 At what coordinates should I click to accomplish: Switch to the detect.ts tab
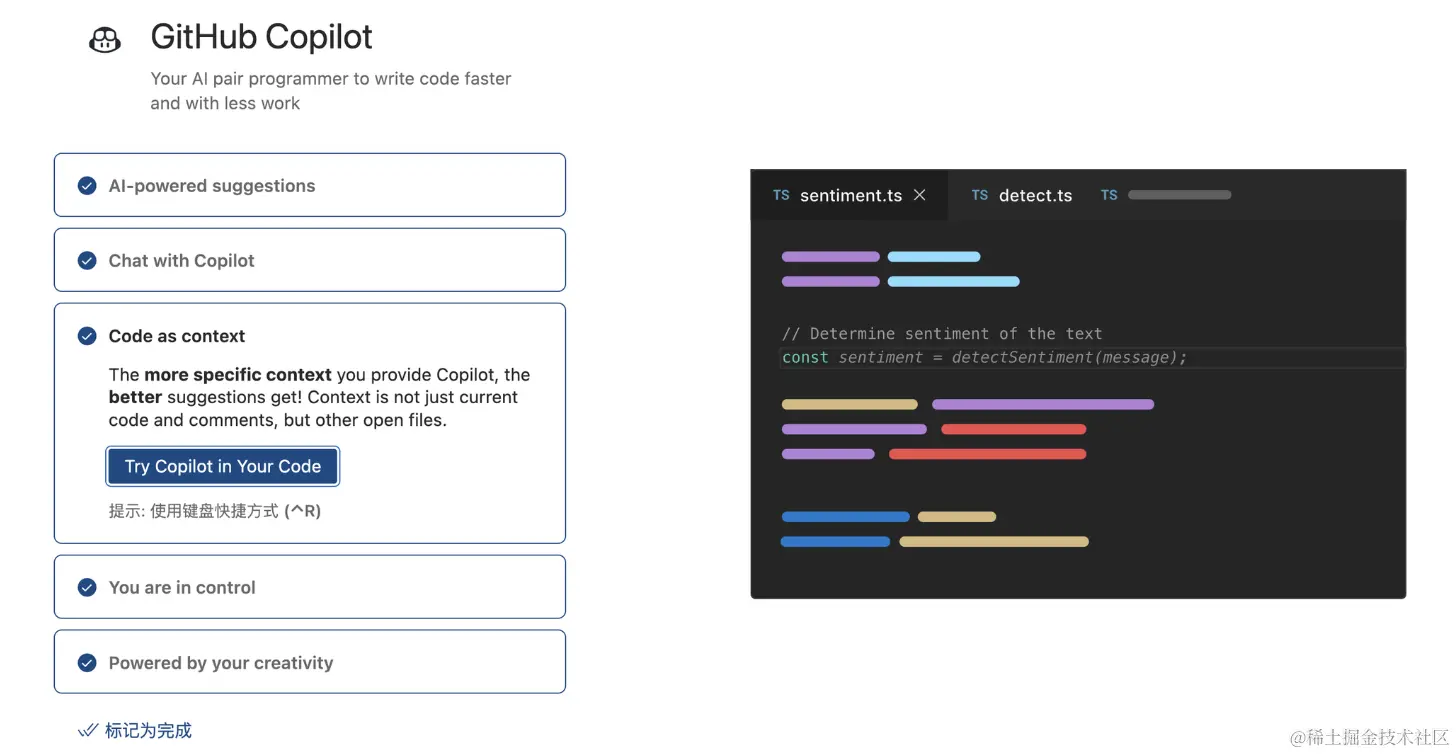pyautogui.click(x=1035, y=196)
